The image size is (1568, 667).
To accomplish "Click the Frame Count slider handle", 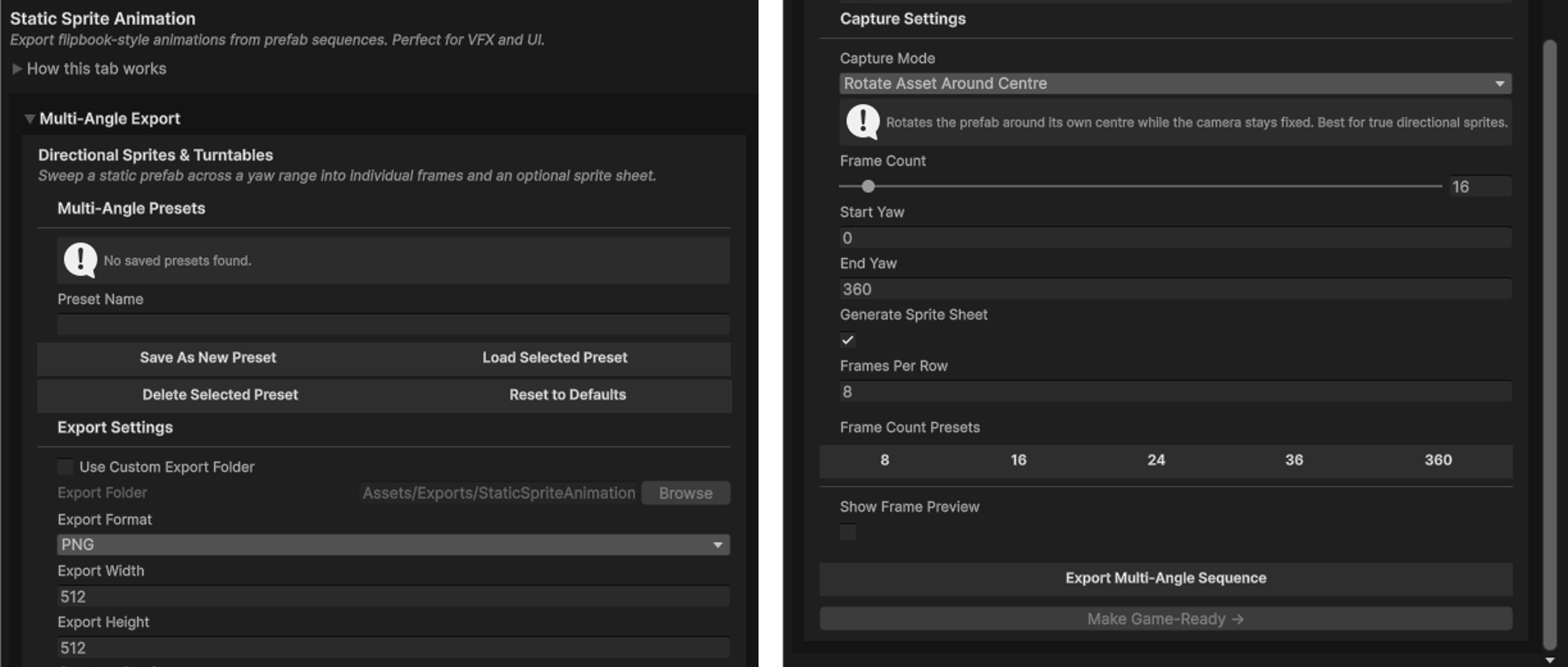I will [x=868, y=186].
